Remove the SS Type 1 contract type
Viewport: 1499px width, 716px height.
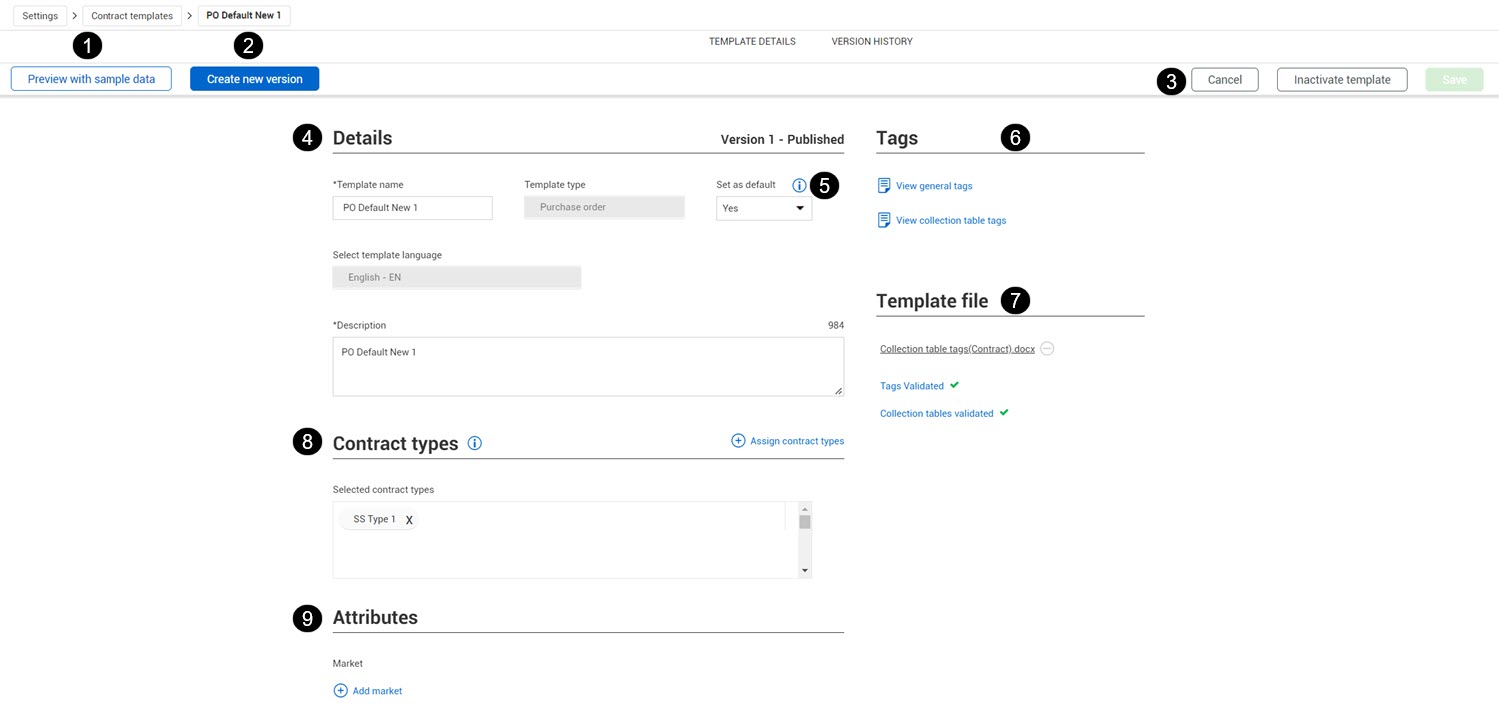click(409, 520)
